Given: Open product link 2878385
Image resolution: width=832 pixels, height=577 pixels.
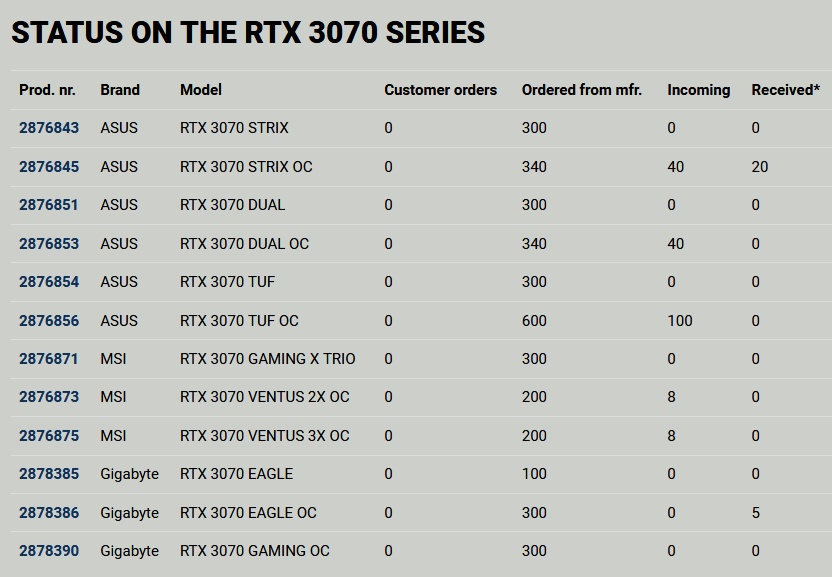Looking at the screenshot, I should coord(49,474).
